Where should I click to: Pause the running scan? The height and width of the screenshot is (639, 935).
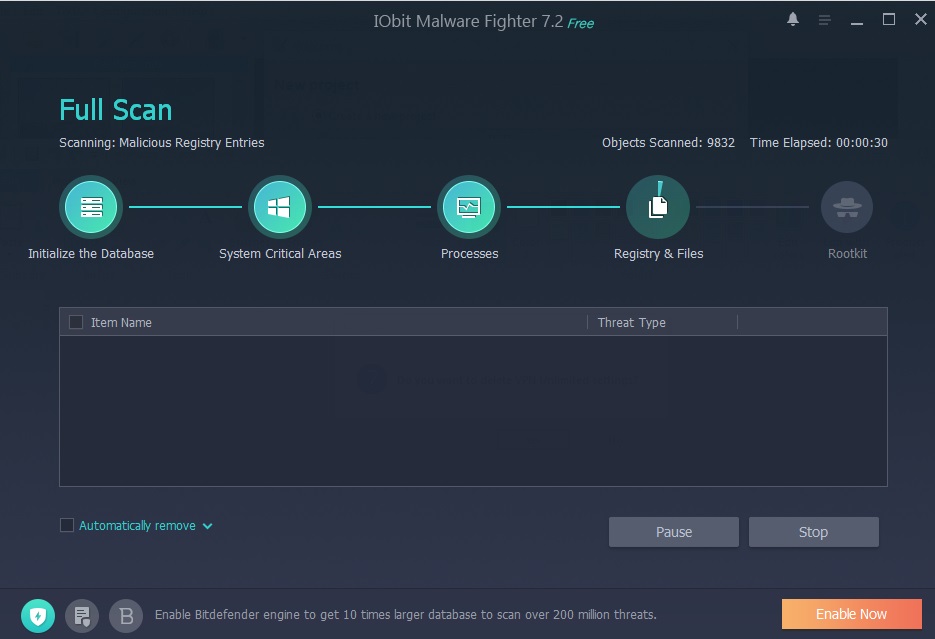[x=674, y=532]
